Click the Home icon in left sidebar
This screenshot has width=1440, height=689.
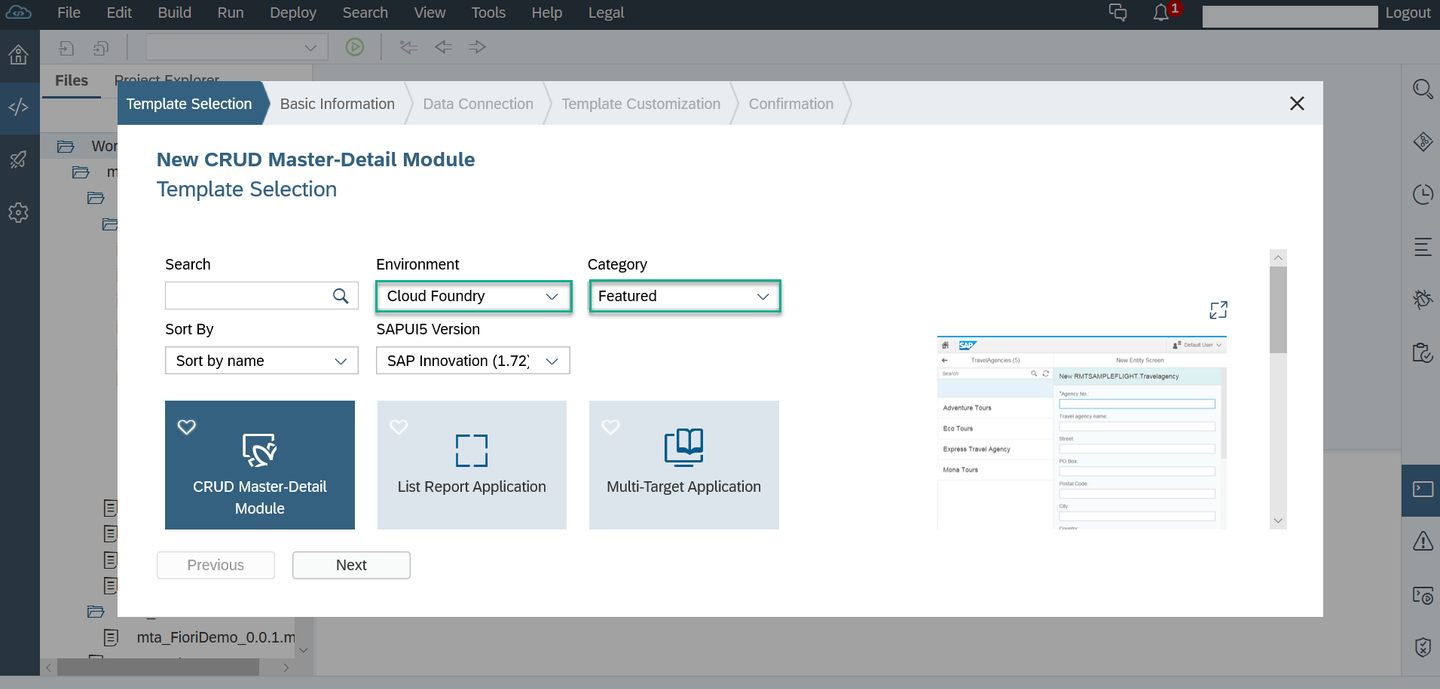point(18,54)
